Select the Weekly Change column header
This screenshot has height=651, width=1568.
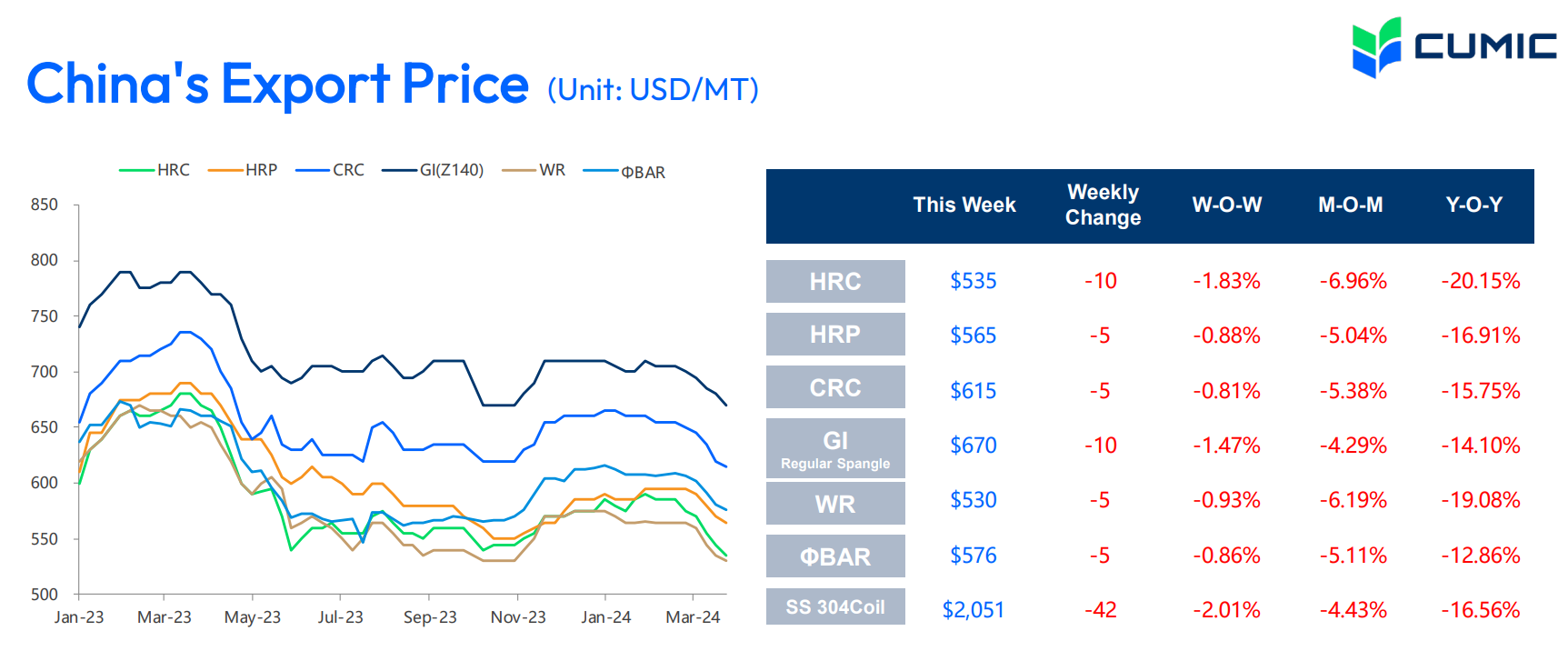[x=1103, y=205]
